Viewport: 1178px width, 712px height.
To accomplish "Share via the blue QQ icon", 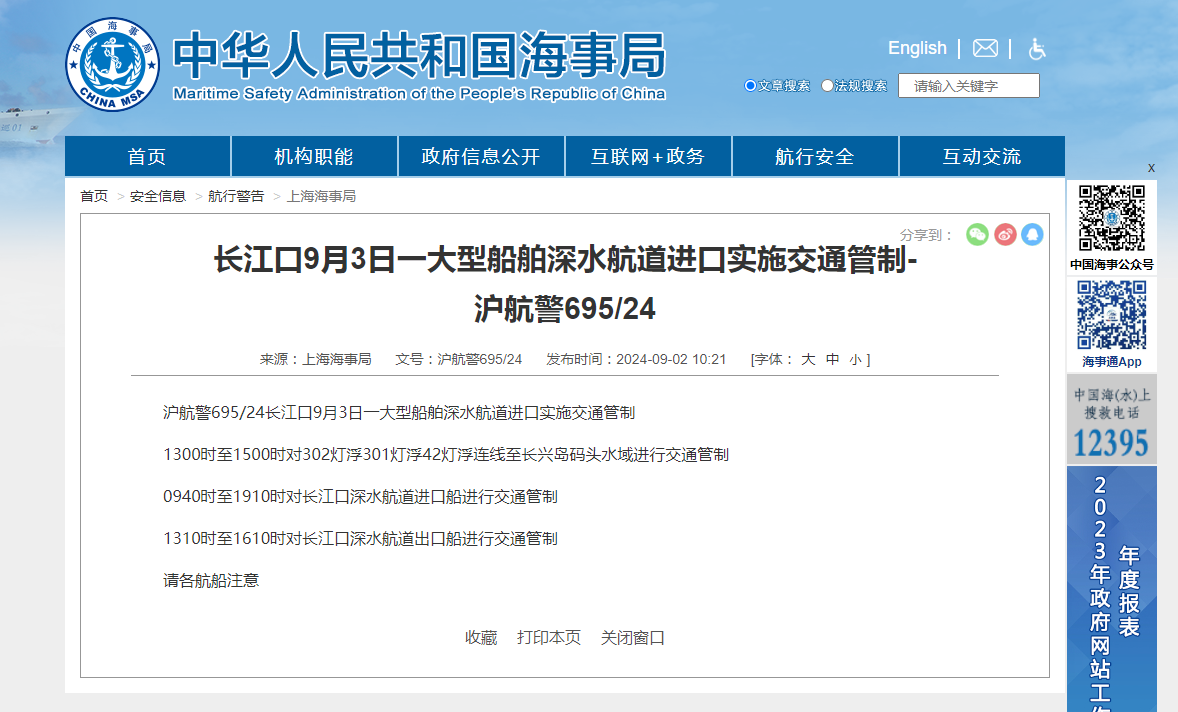I will tap(1032, 234).
